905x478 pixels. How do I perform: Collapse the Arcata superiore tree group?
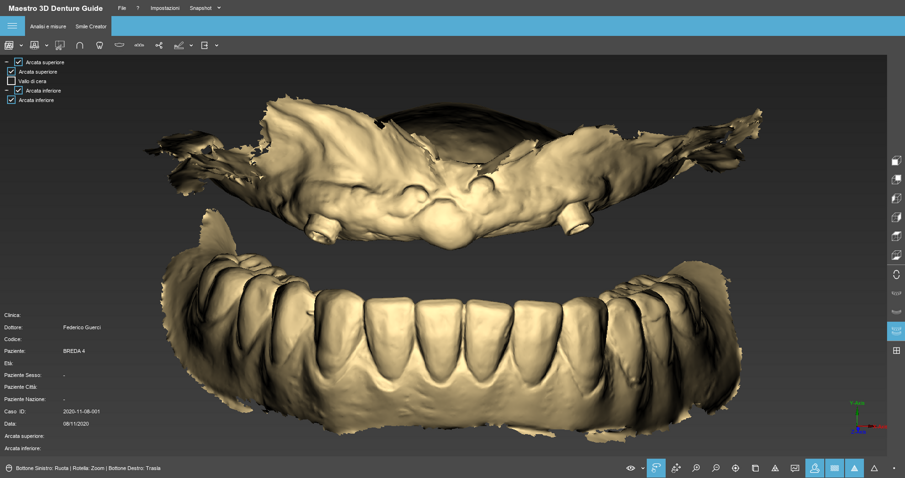[x=6, y=62]
